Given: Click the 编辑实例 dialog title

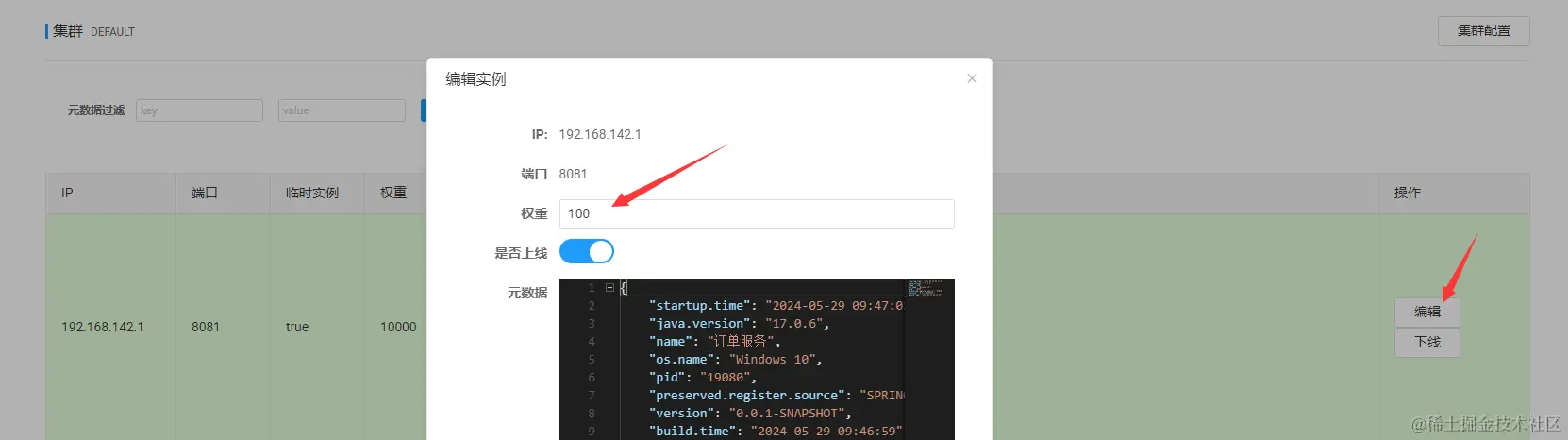Looking at the screenshot, I should click(x=475, y=79).
